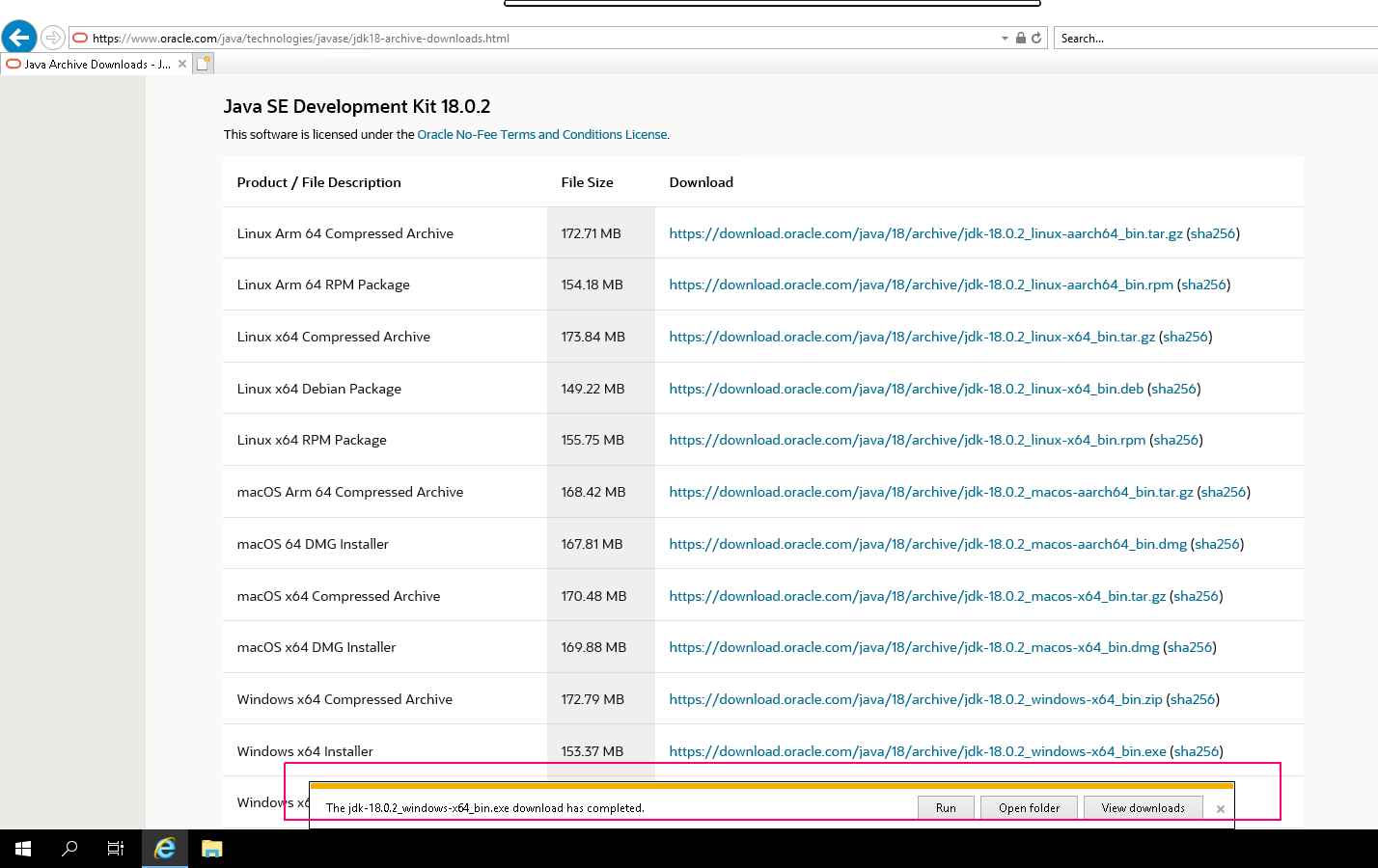Select the 'Windows x64 Installer' row label

305,751
